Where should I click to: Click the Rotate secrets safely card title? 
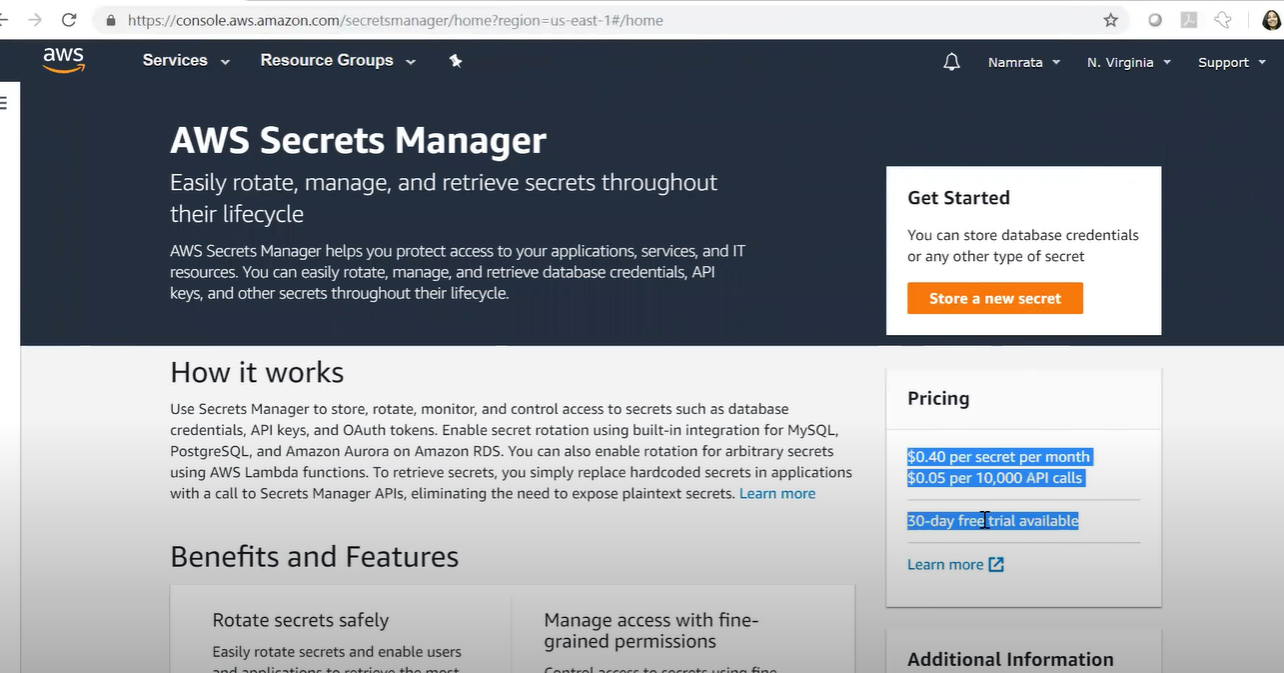click(300, 620)
